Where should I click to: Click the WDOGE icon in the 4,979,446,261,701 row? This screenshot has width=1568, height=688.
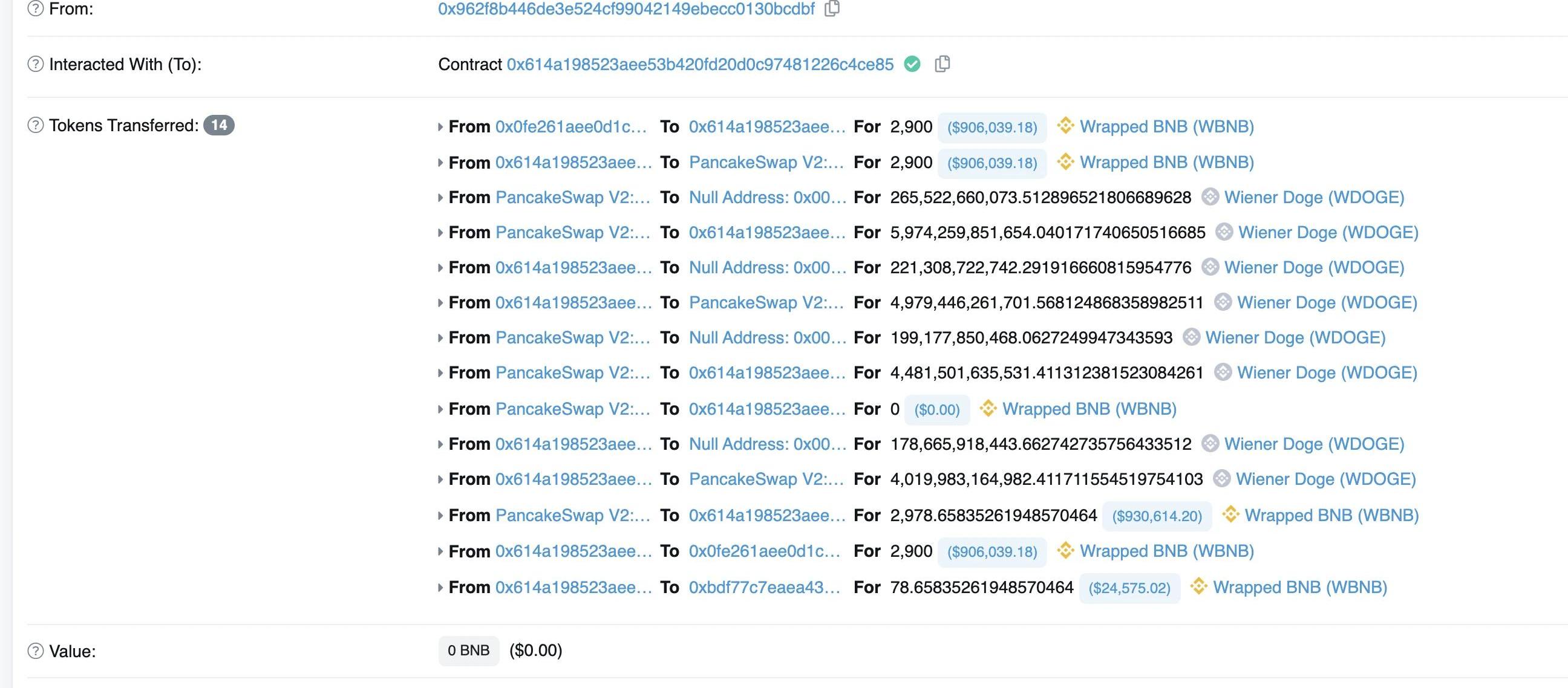1223,302
